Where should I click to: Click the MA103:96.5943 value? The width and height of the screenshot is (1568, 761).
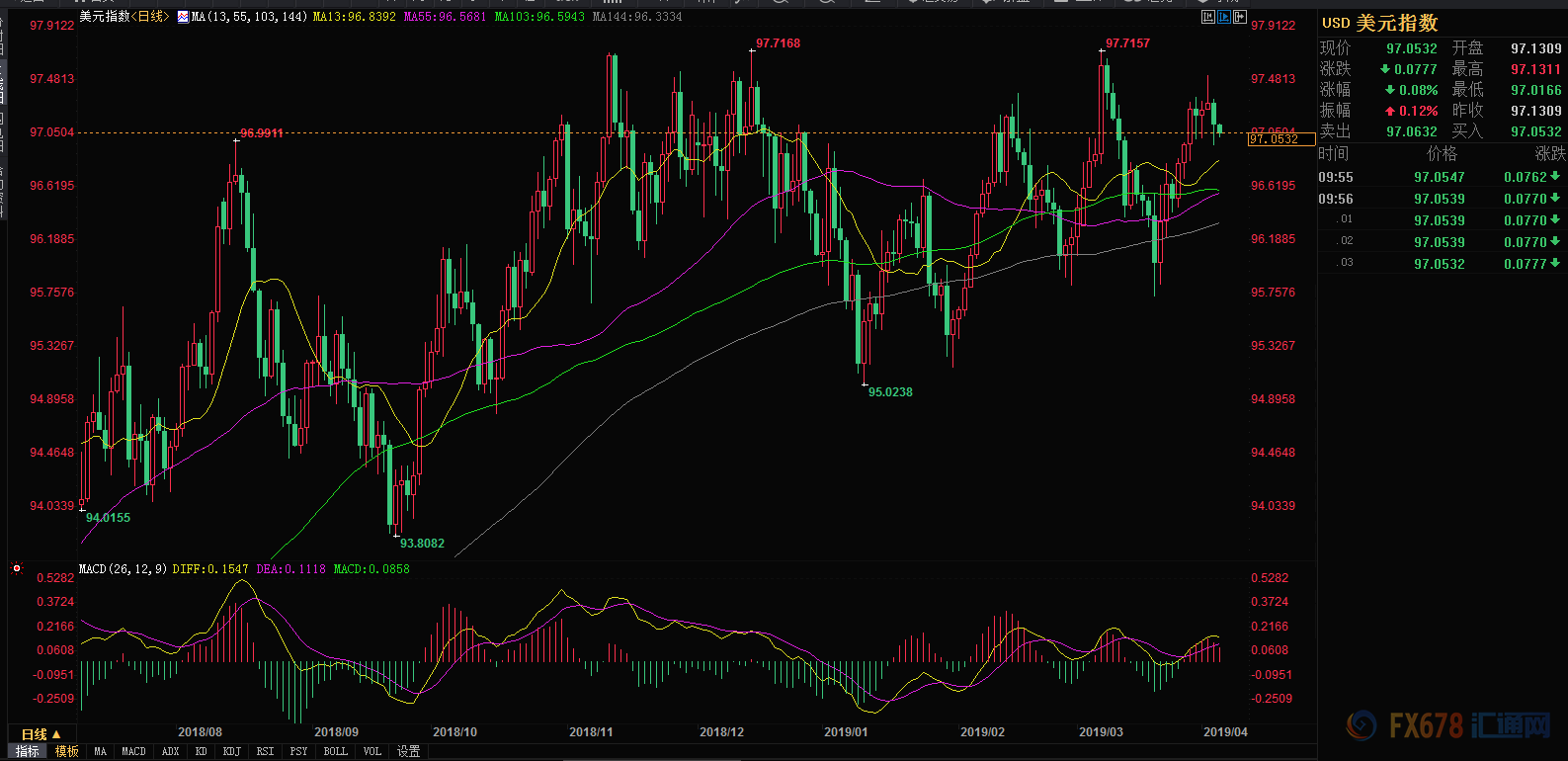(539, 17)
